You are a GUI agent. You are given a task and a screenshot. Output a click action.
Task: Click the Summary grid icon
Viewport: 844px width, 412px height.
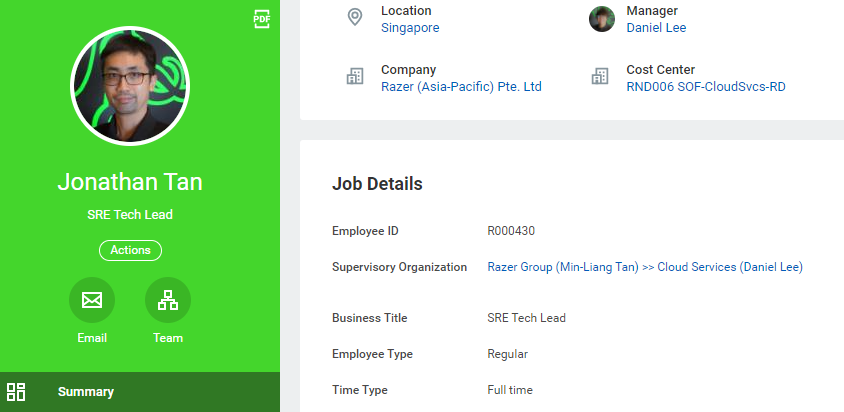(16, 392)
